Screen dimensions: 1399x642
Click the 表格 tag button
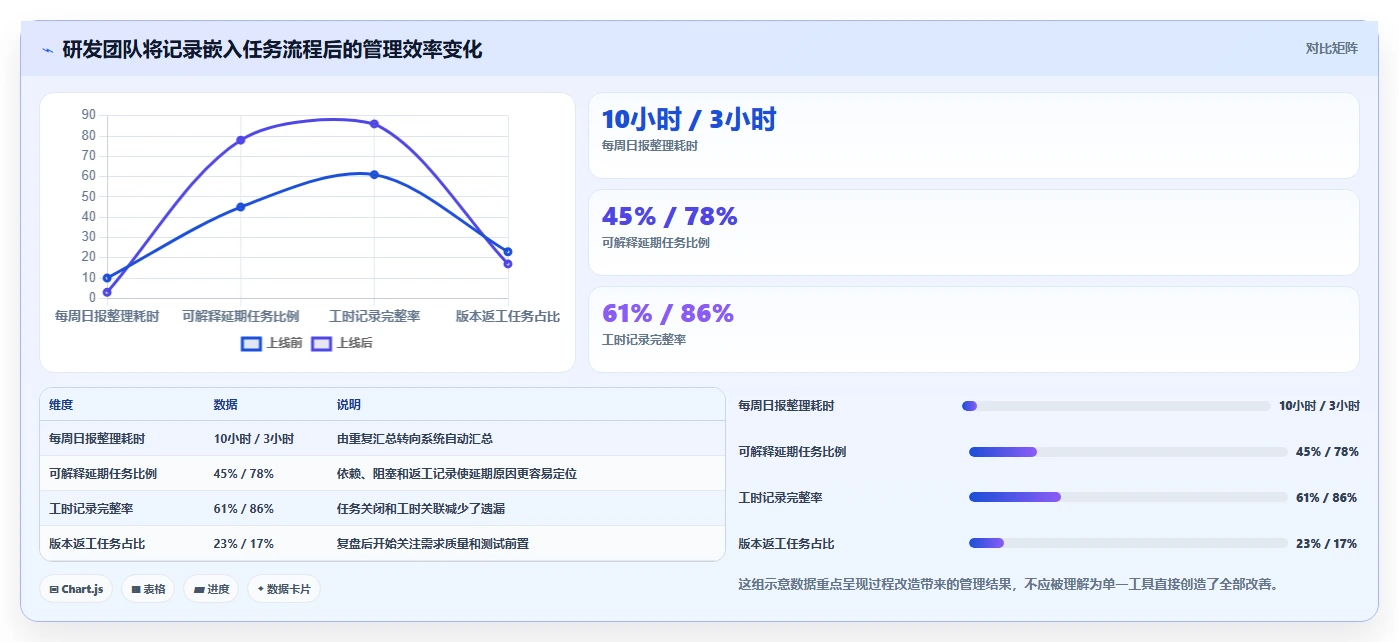pyautogui.click(x=148, y=589)
